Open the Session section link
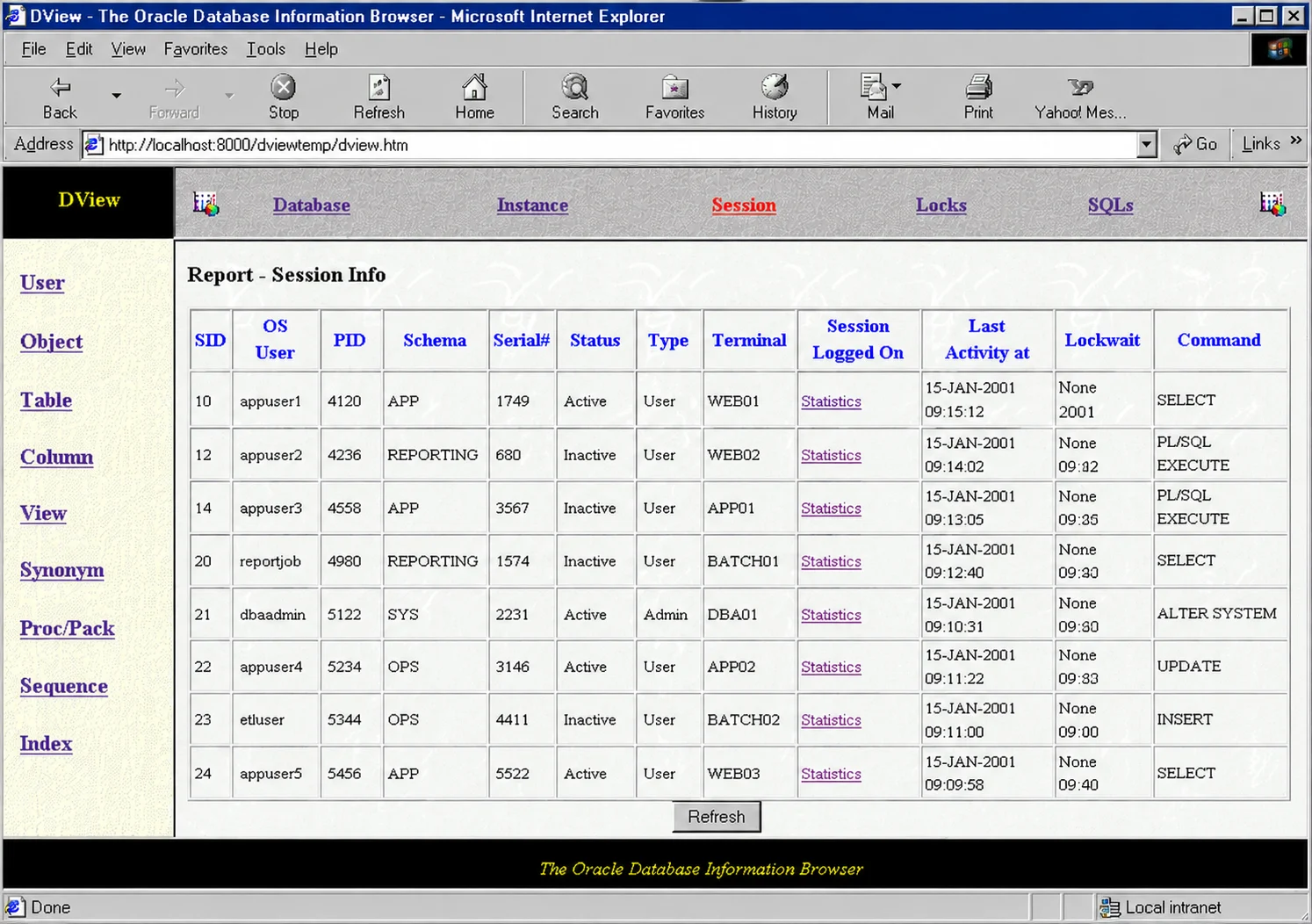 pyautogui.click(x=744, y=205)
